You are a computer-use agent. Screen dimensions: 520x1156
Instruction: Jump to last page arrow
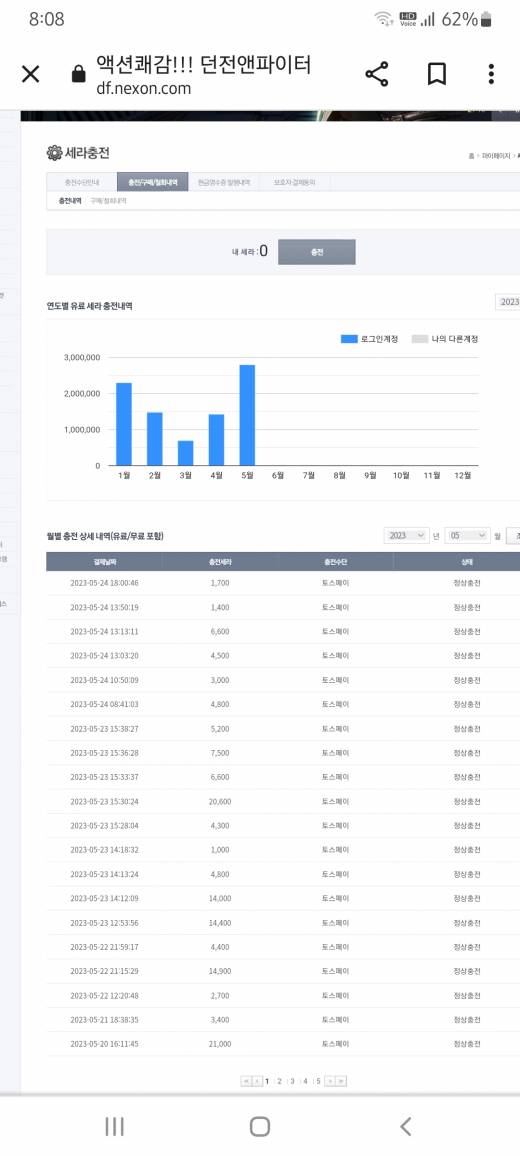pos(341,1081)
